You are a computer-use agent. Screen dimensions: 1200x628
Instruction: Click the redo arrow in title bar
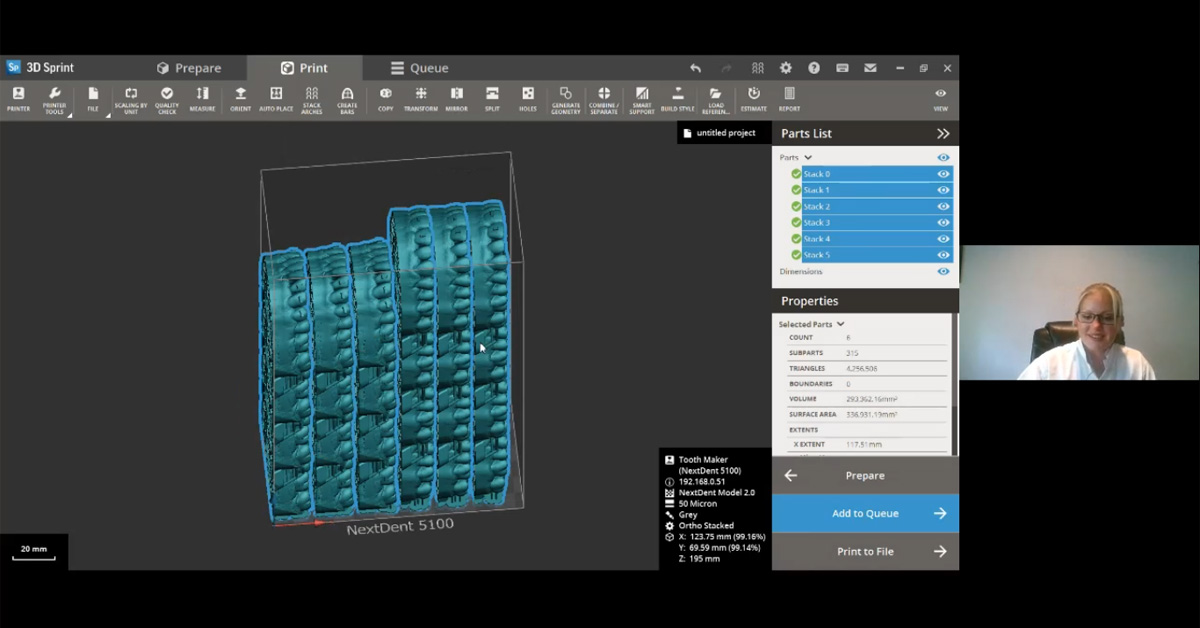726,68
